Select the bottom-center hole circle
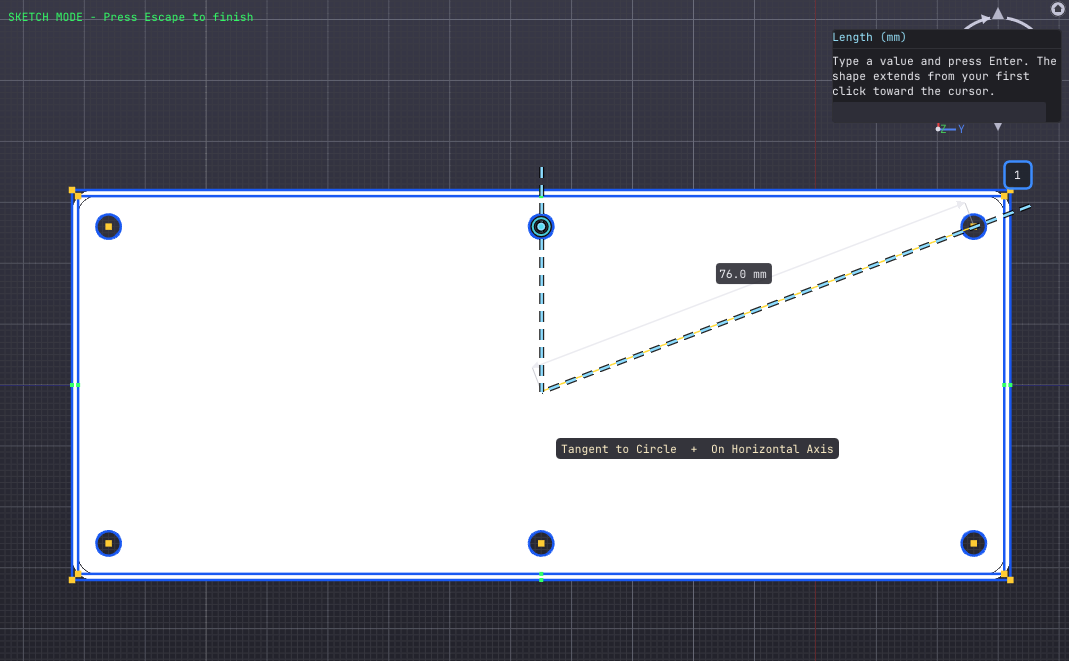The height and width of the screenshot is (661, 1069). pos(541,544)
